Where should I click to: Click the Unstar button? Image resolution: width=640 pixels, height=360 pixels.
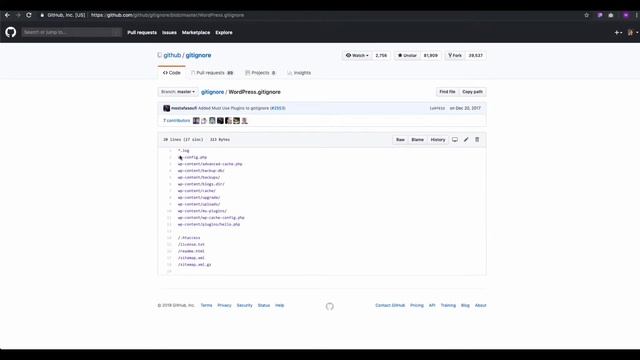click(x=407, y=56)
